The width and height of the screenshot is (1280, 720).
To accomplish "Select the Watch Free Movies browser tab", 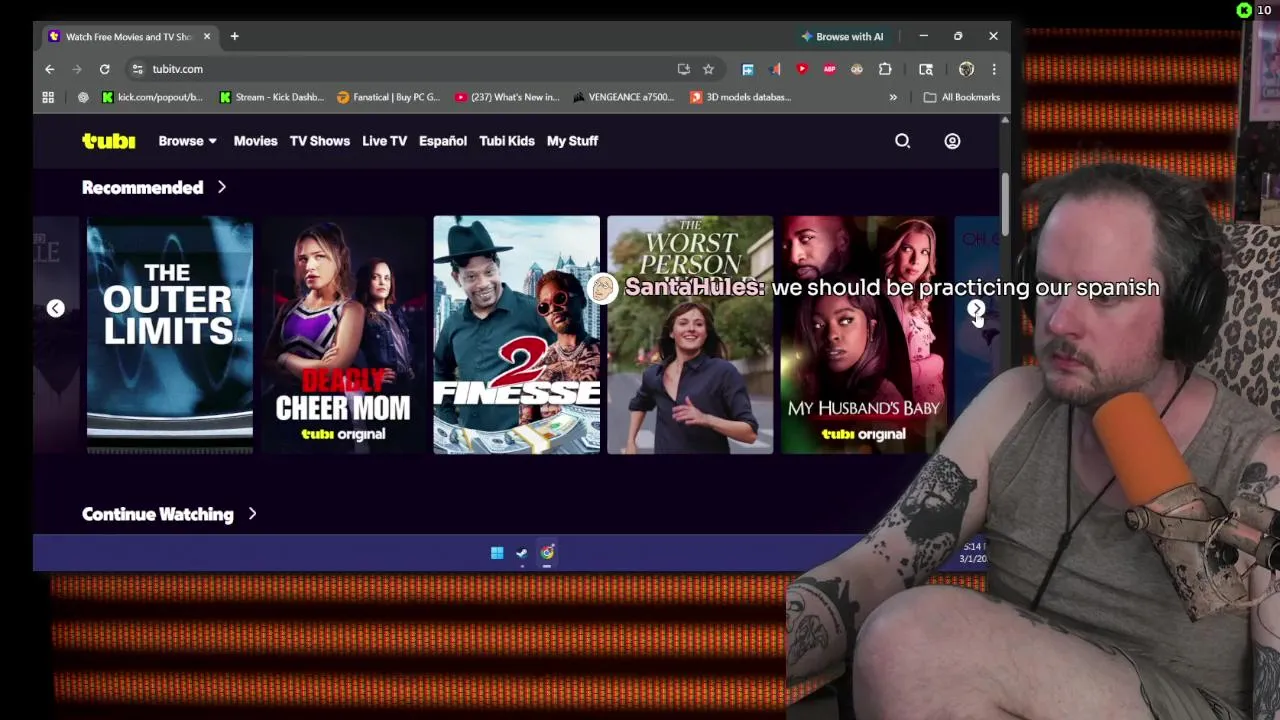I will pos(130,36).
